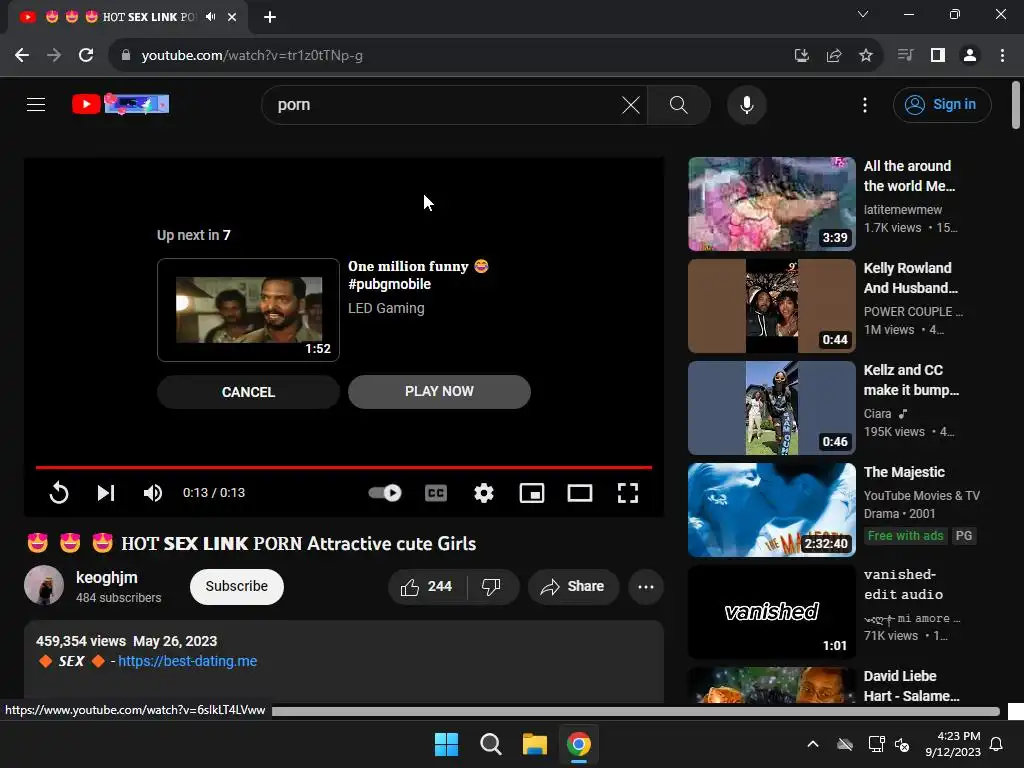1024x768 pixels.
Task: Toggle the autoplay switch
Action: tap(385, 492)
